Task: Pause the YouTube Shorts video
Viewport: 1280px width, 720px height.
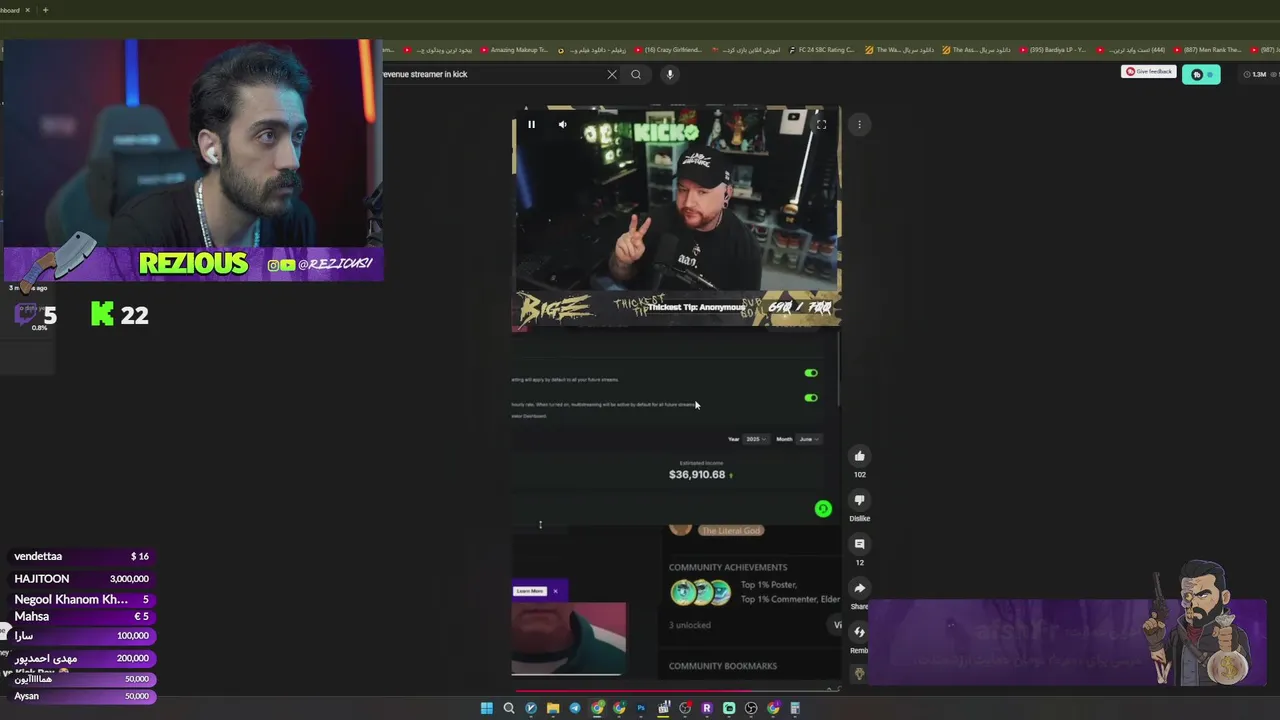Action: (531, 125)
